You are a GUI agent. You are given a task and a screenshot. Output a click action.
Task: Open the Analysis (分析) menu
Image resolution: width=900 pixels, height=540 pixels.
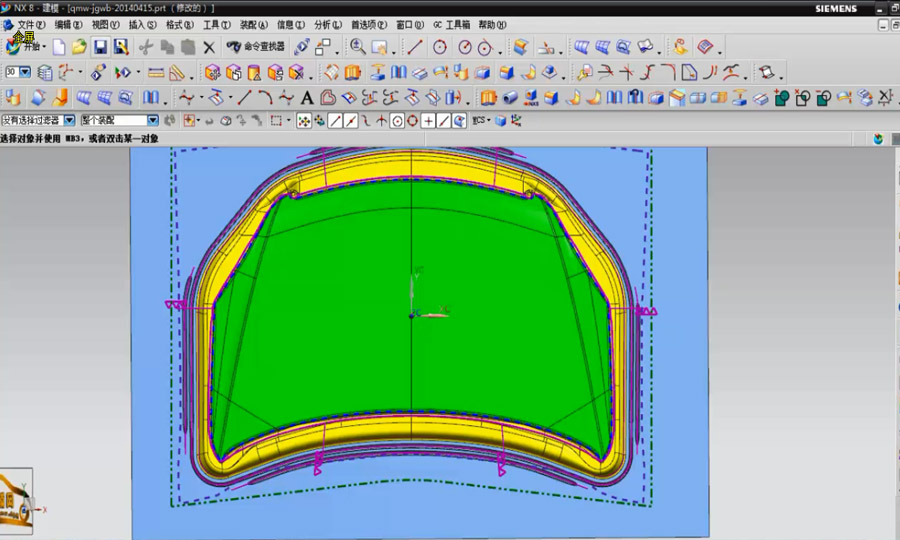(326, 24)
